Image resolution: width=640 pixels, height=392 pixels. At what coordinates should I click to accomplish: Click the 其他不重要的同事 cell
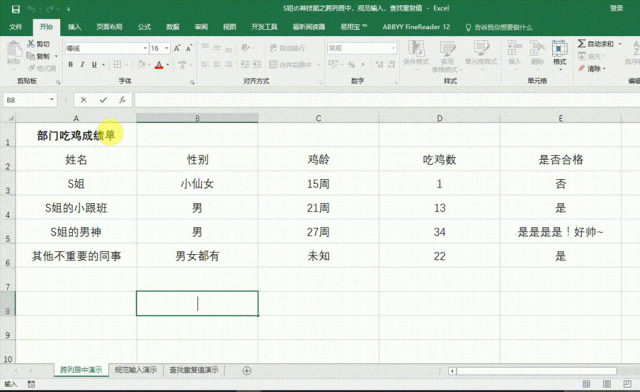coord(76,256)
